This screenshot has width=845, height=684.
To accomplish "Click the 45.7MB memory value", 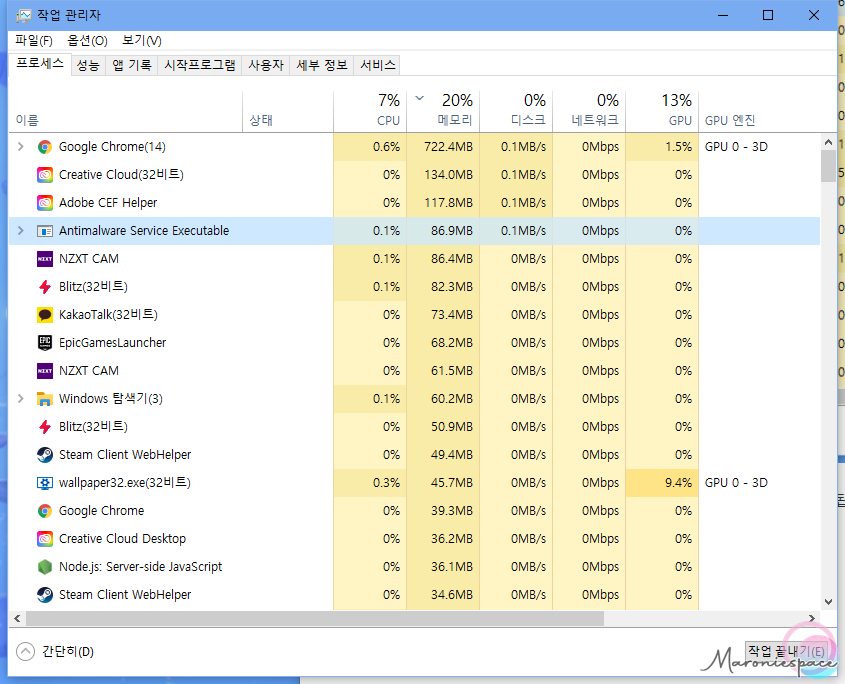I will pos(452,483).
